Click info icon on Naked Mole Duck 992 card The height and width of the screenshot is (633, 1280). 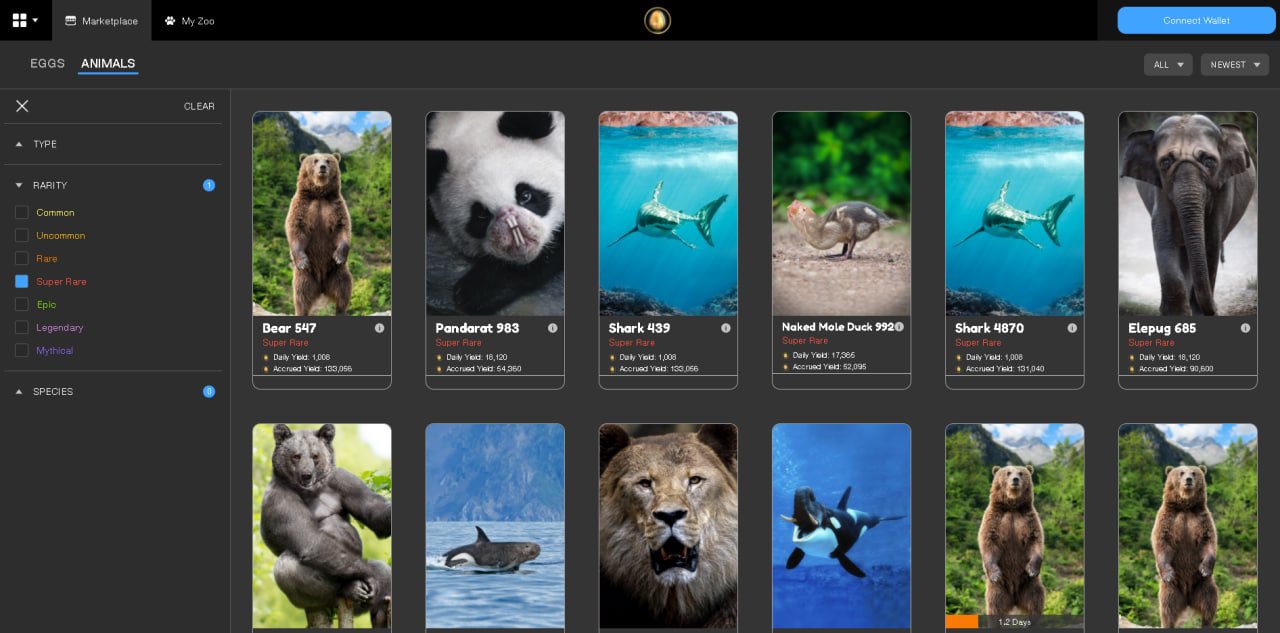(899, 326)
